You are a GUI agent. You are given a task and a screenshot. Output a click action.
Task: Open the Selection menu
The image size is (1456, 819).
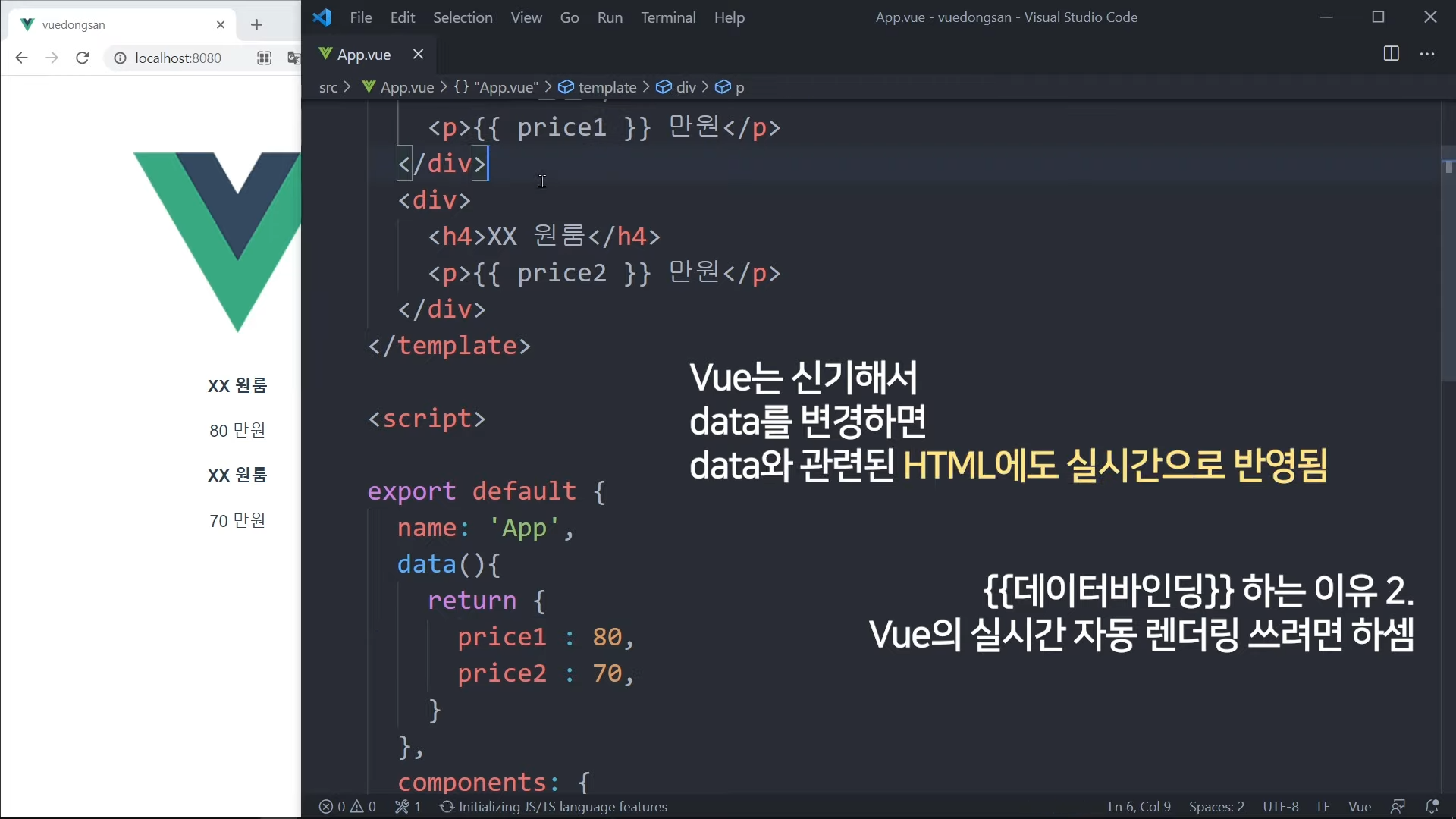[x=463, y=17]
